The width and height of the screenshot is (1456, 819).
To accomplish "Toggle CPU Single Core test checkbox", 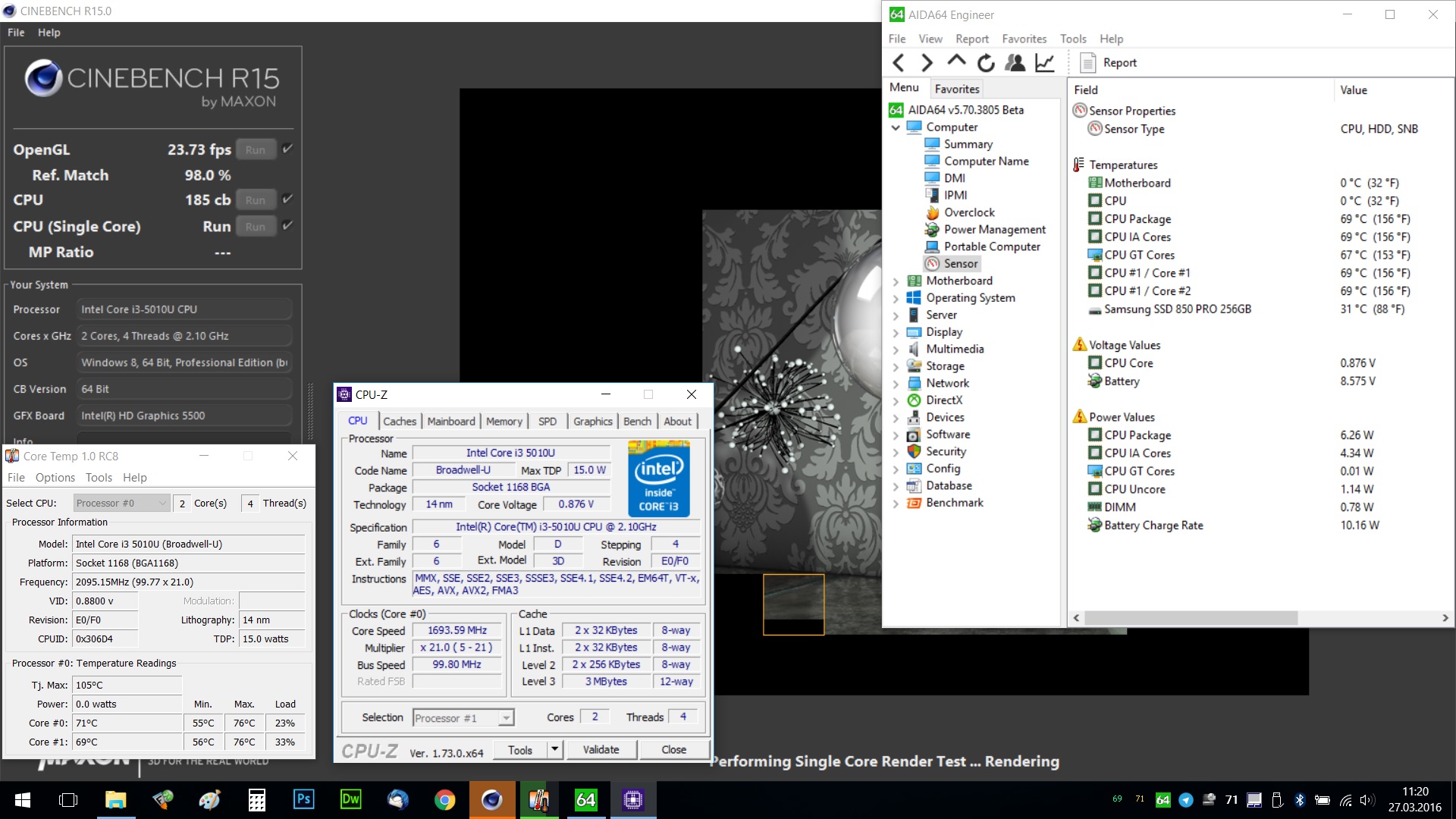I will point(287,225).
